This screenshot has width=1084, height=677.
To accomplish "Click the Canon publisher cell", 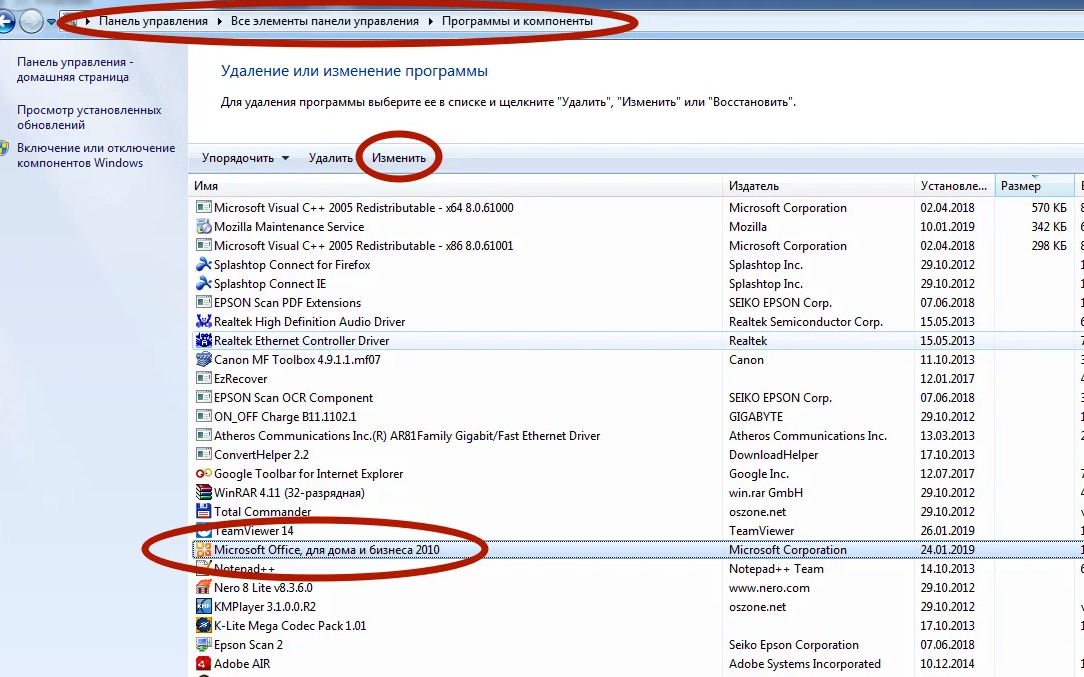I will pos(746,360).
